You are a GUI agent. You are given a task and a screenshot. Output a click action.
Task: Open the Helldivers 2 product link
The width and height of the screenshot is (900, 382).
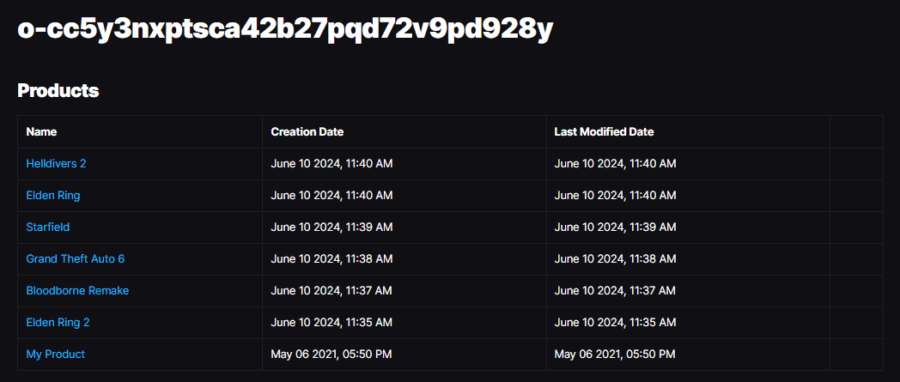[56, 163]
